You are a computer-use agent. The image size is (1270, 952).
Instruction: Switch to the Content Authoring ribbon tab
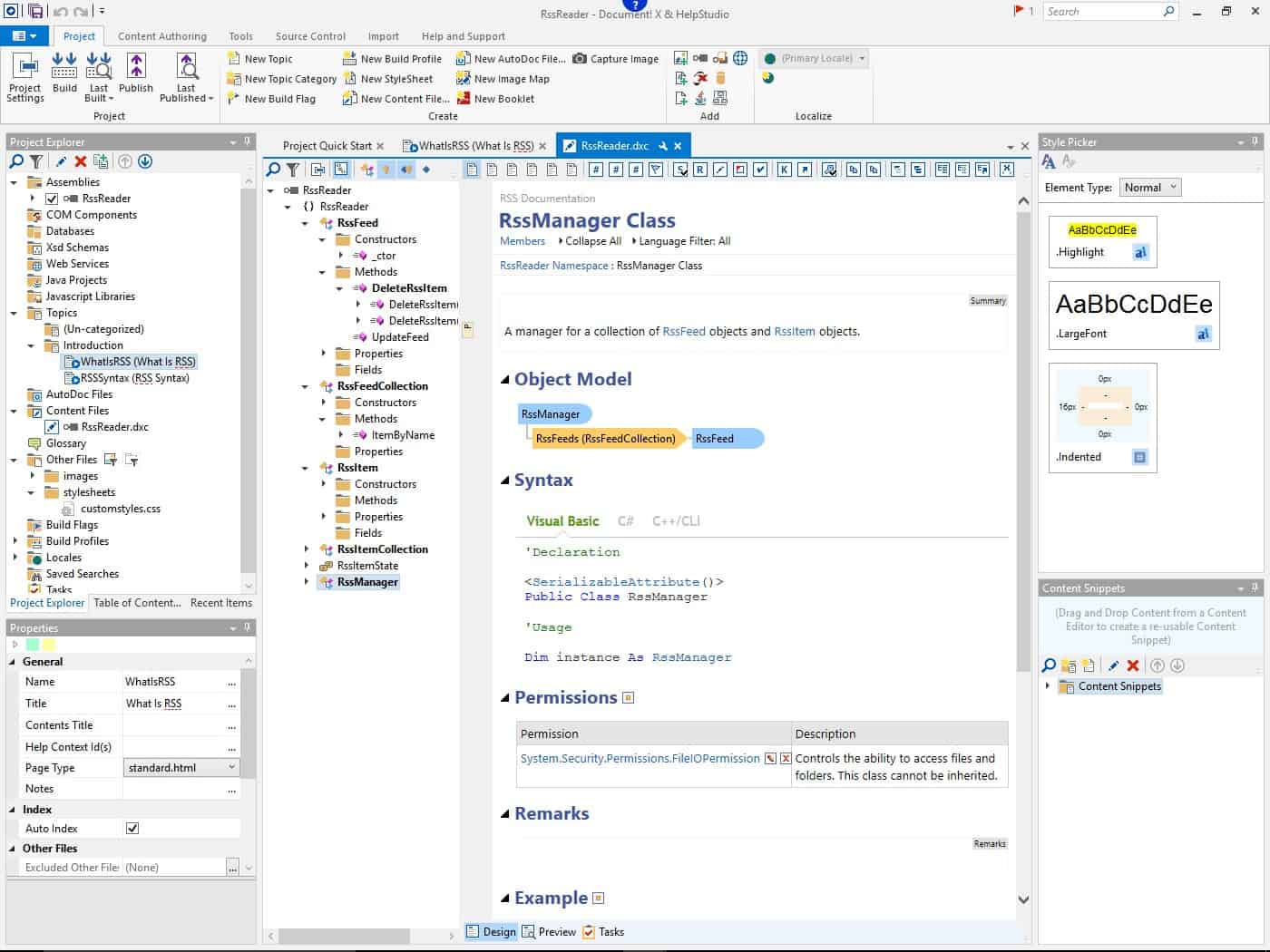coord(162,36)
